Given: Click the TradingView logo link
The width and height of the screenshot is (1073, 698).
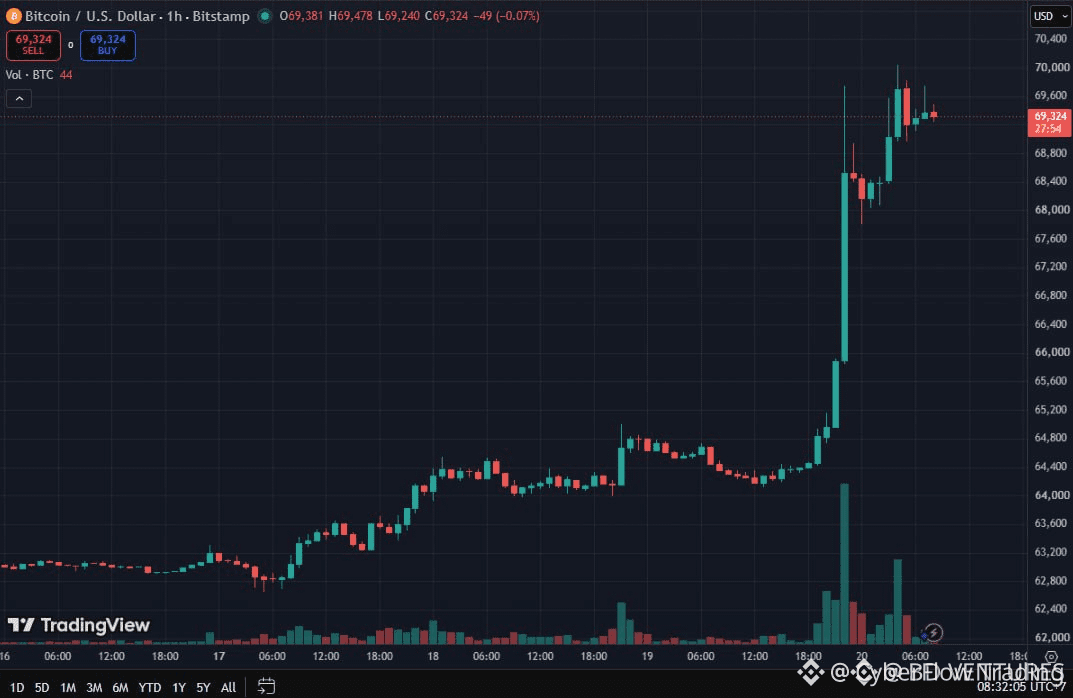Looking at the screenshot, I should click(x=79, y=625).
